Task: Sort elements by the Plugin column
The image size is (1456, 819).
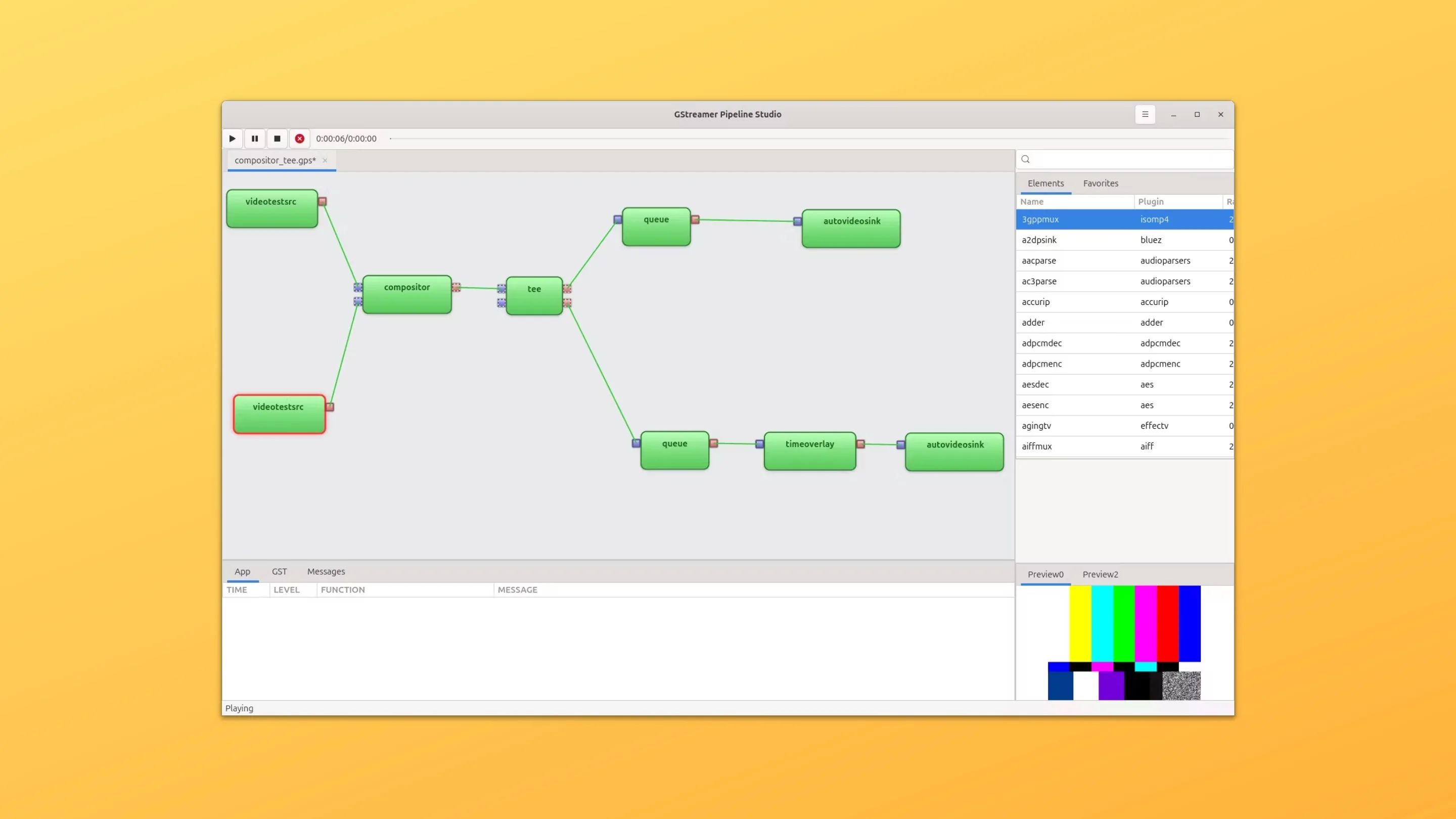Action: [x=1151, y=201]
